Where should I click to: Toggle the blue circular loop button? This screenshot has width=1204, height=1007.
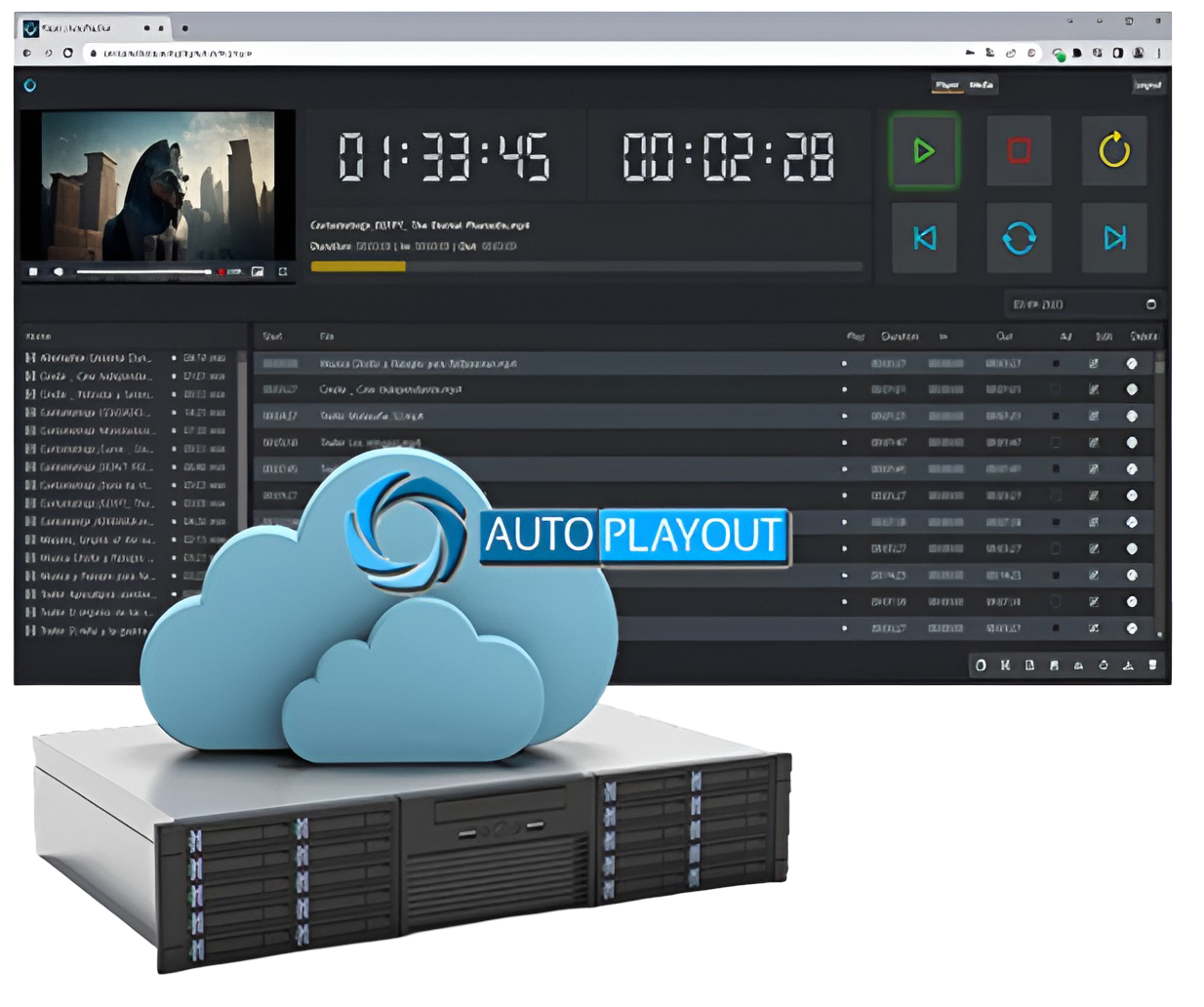[1019, 237]
